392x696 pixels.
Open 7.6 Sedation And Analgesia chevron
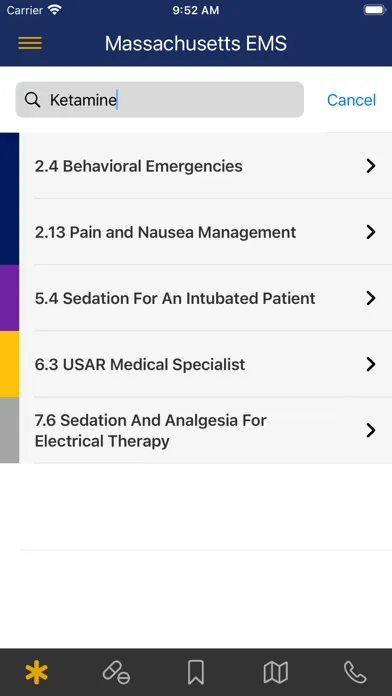[x=371, y=431]
